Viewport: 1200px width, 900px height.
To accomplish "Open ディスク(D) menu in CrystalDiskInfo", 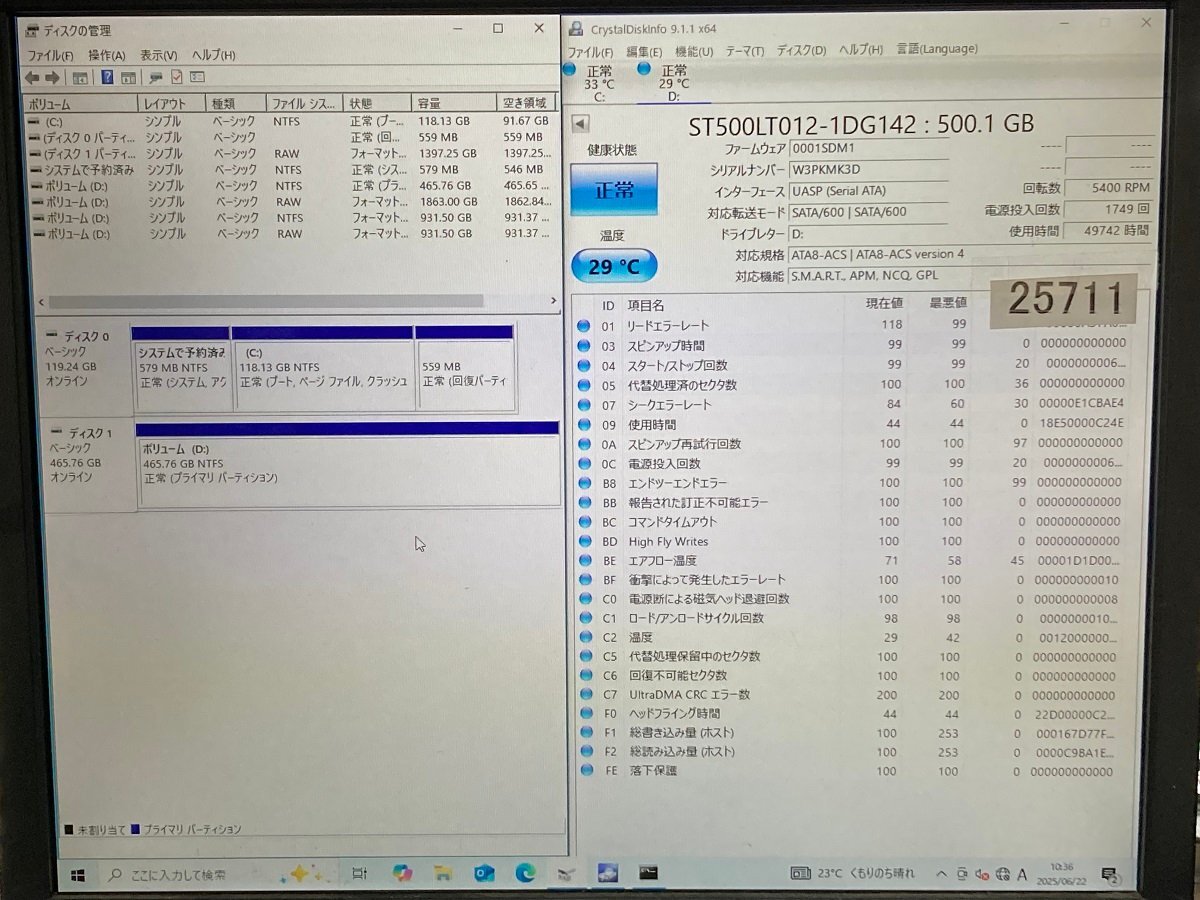I will click(x=802, y=50).
